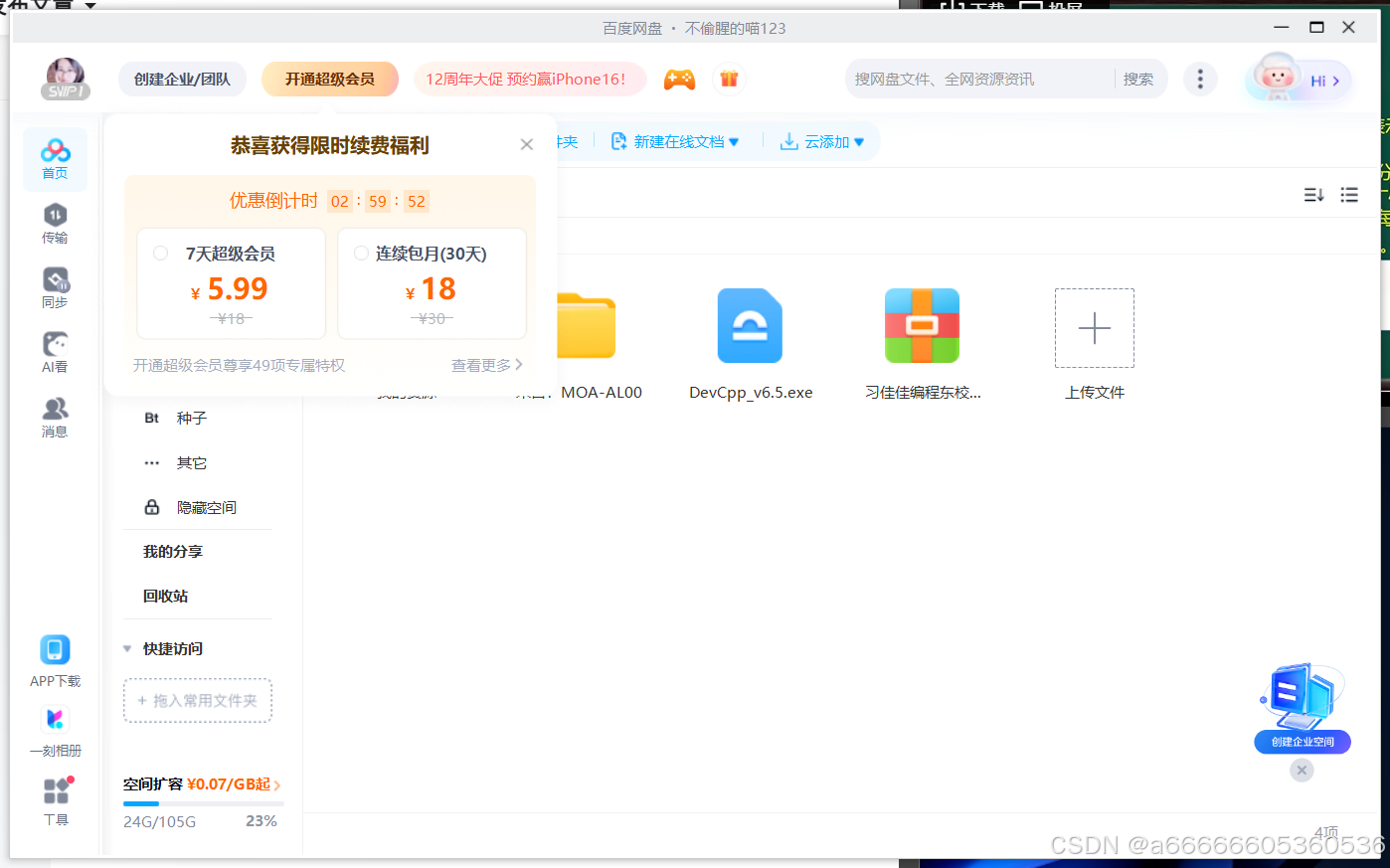Image resolution: width=1390 pixels, height=868 pixels.
Task: Open the 工具 tools sidebar icon
Action: [57, 801]
